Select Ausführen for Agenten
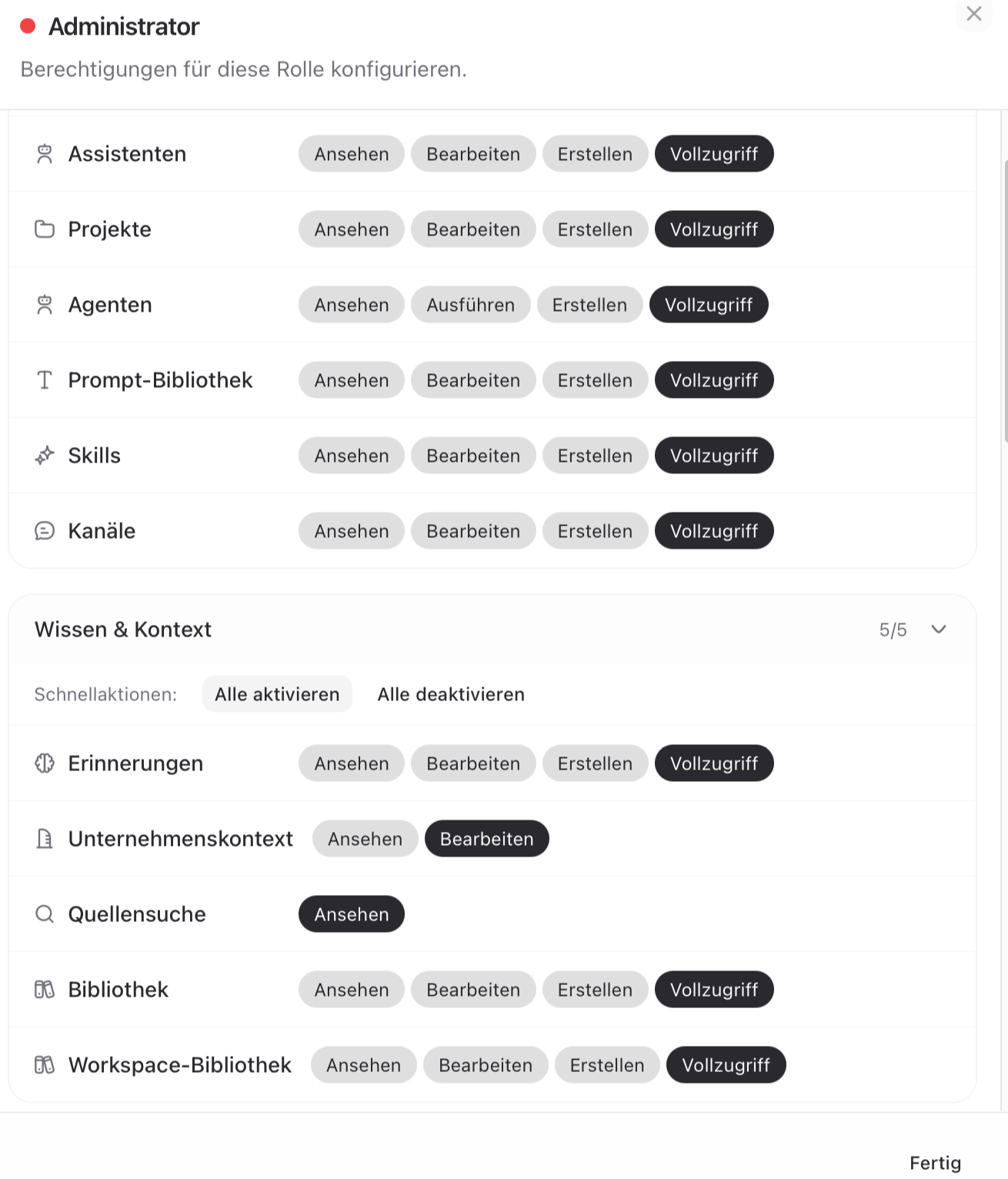Viewport: 1008px width, 1179px height. pos(470,305)
